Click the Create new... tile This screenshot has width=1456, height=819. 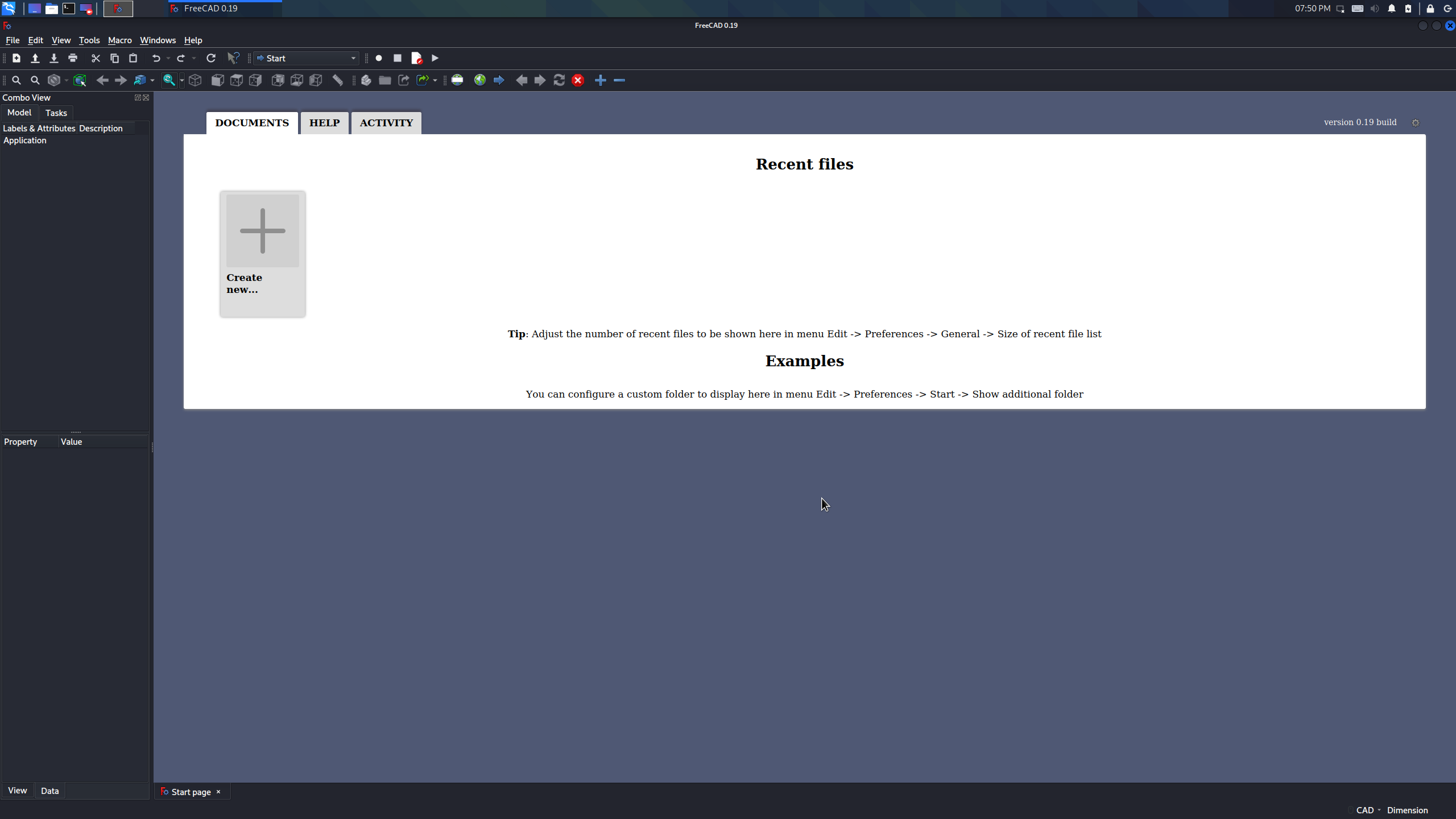[x=262, y=254]
